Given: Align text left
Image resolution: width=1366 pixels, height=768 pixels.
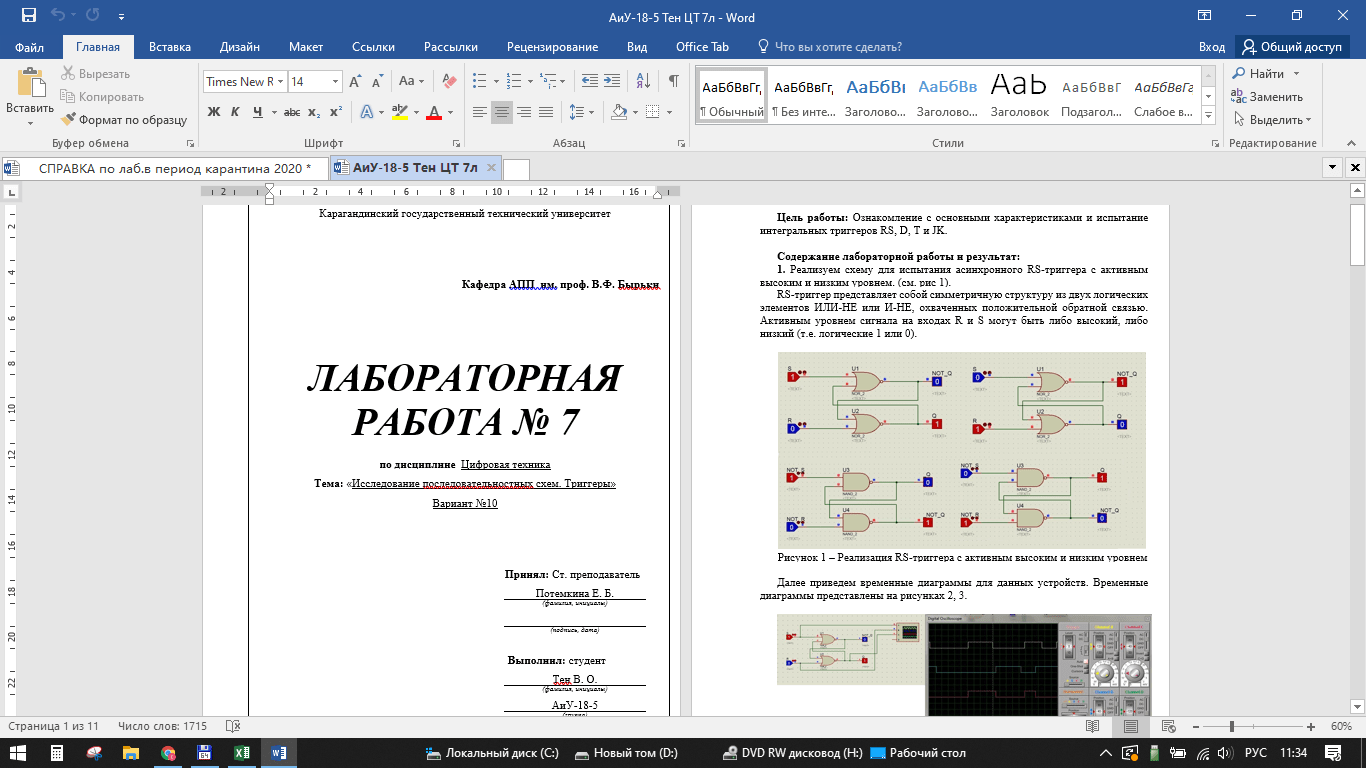Looking at the screenshot, I should [480, 112].
